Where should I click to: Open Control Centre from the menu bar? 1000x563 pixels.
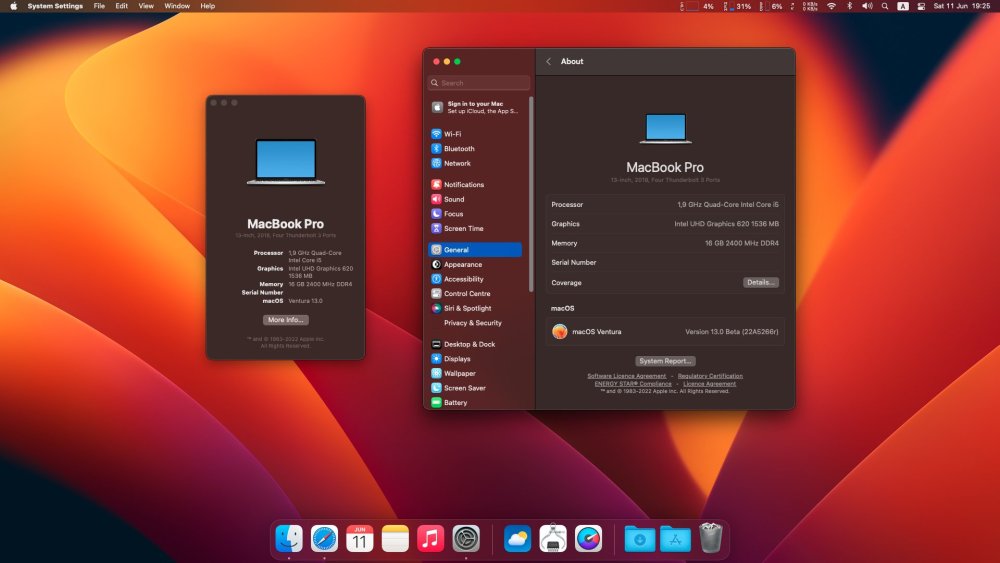(921, 6)
